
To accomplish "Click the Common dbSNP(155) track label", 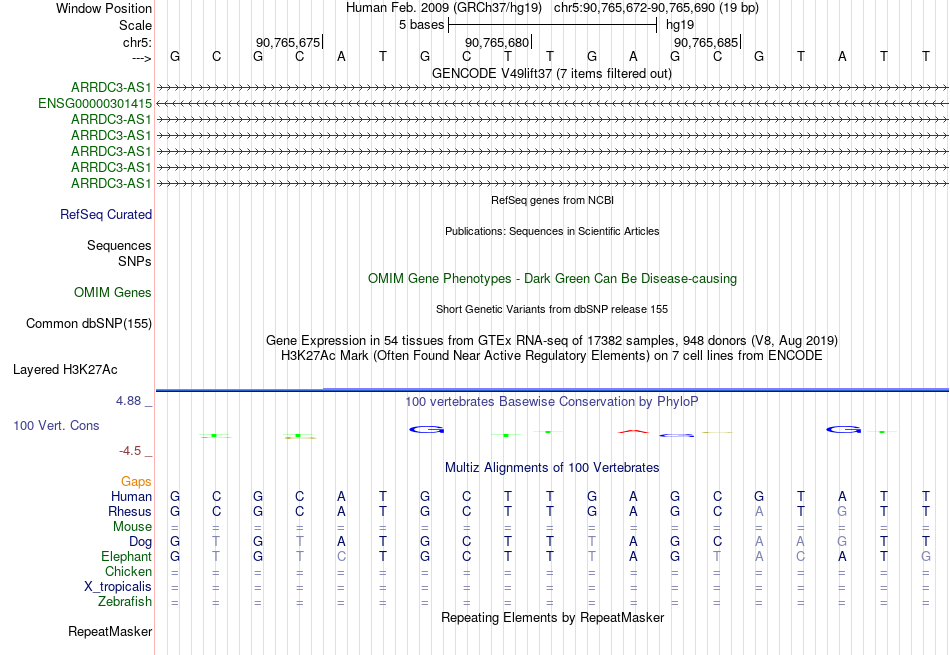I will click(89, 324).
